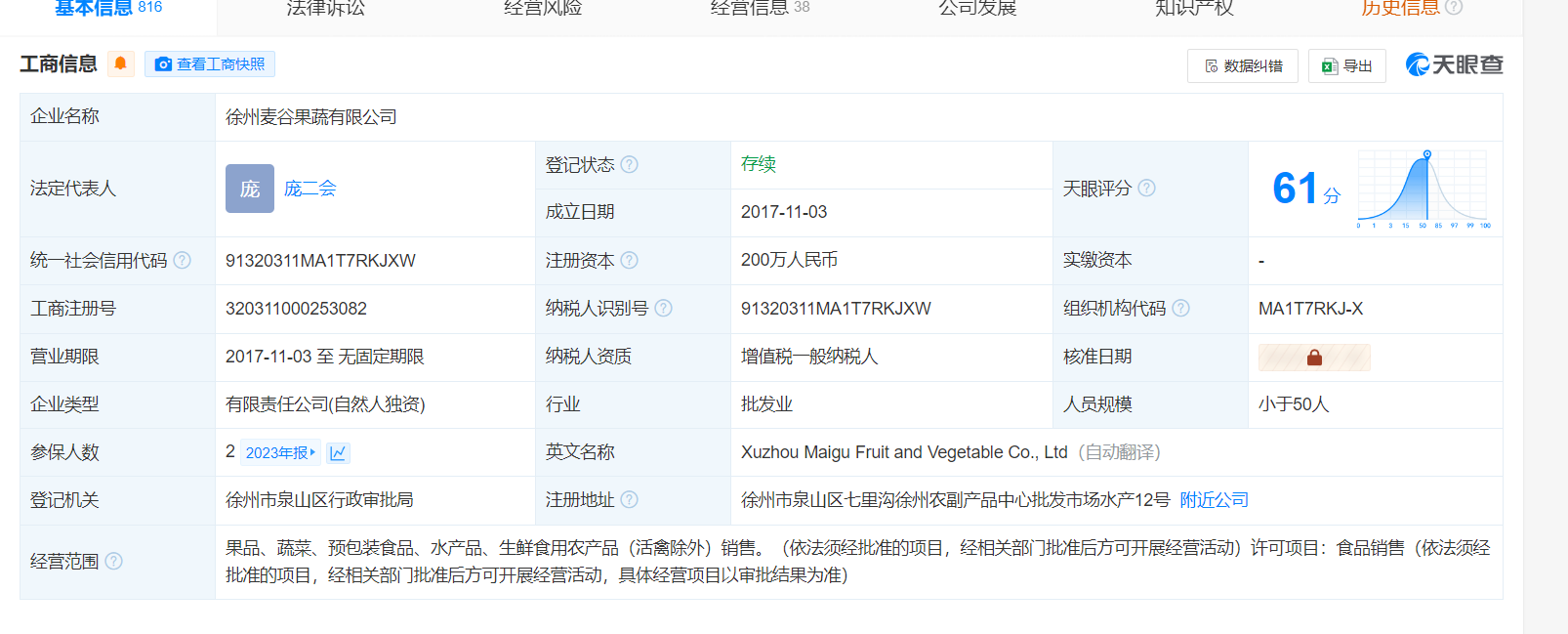
Task: Switch to the 经营信息 tab
Action: (760, 8)
